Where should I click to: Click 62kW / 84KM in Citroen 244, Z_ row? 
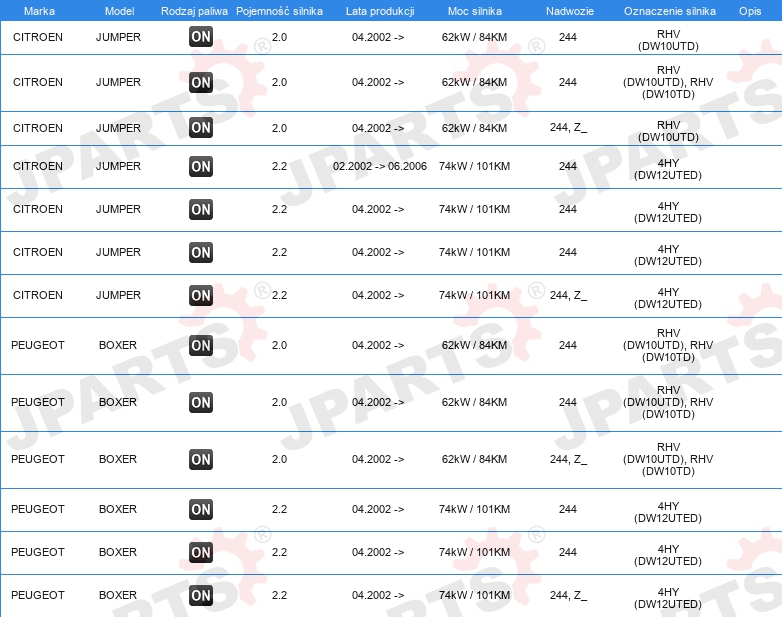pyautogui.click(x=474, y=128)
